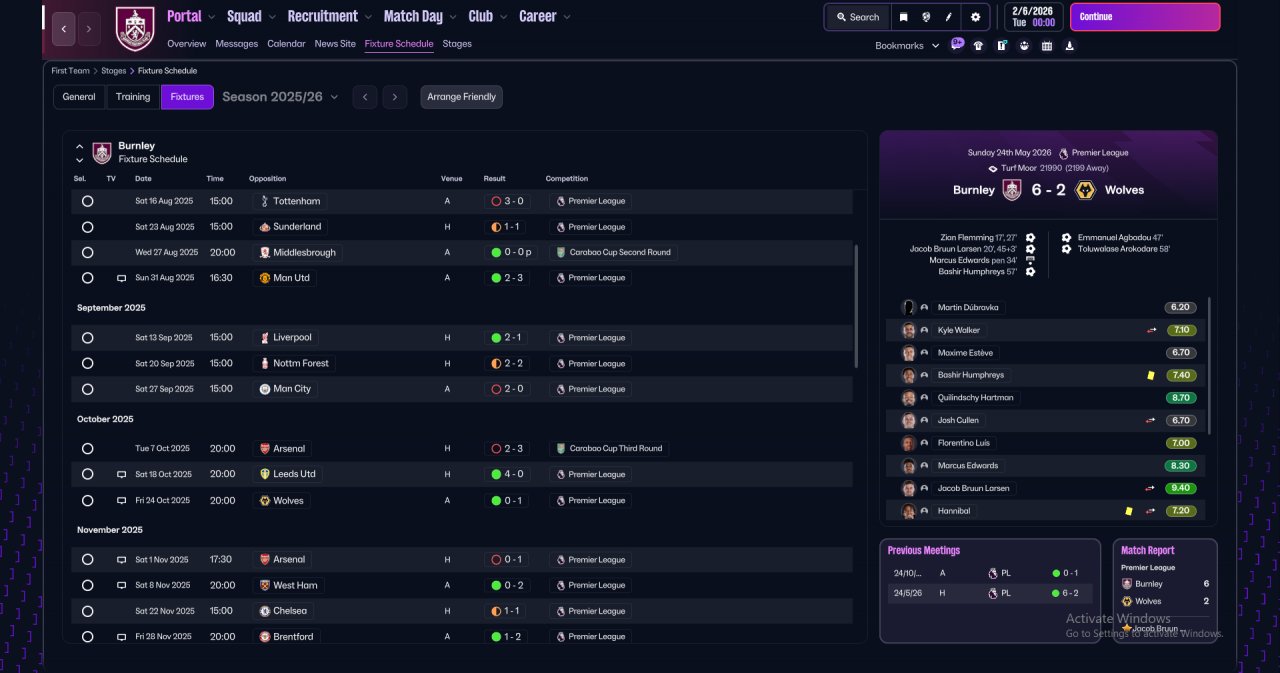Select the Sunderland fixture radio button

[87, 227]
